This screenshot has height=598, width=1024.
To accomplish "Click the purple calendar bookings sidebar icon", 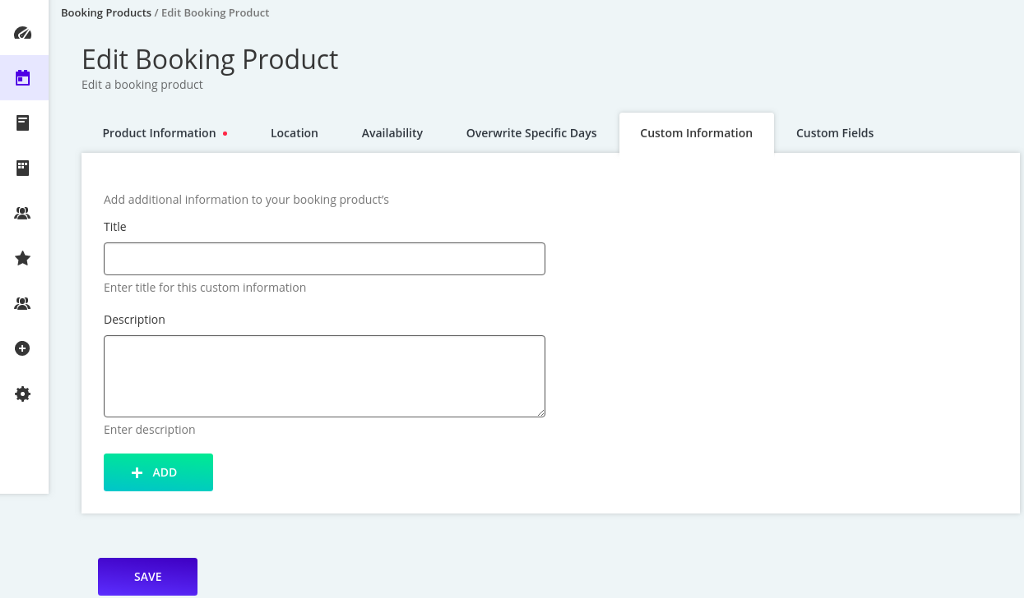I will coord(22,78).
